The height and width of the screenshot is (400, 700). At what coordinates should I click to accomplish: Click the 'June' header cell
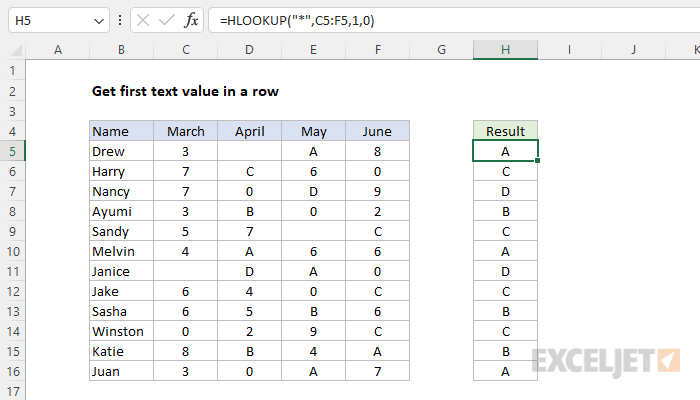(378, 131)
